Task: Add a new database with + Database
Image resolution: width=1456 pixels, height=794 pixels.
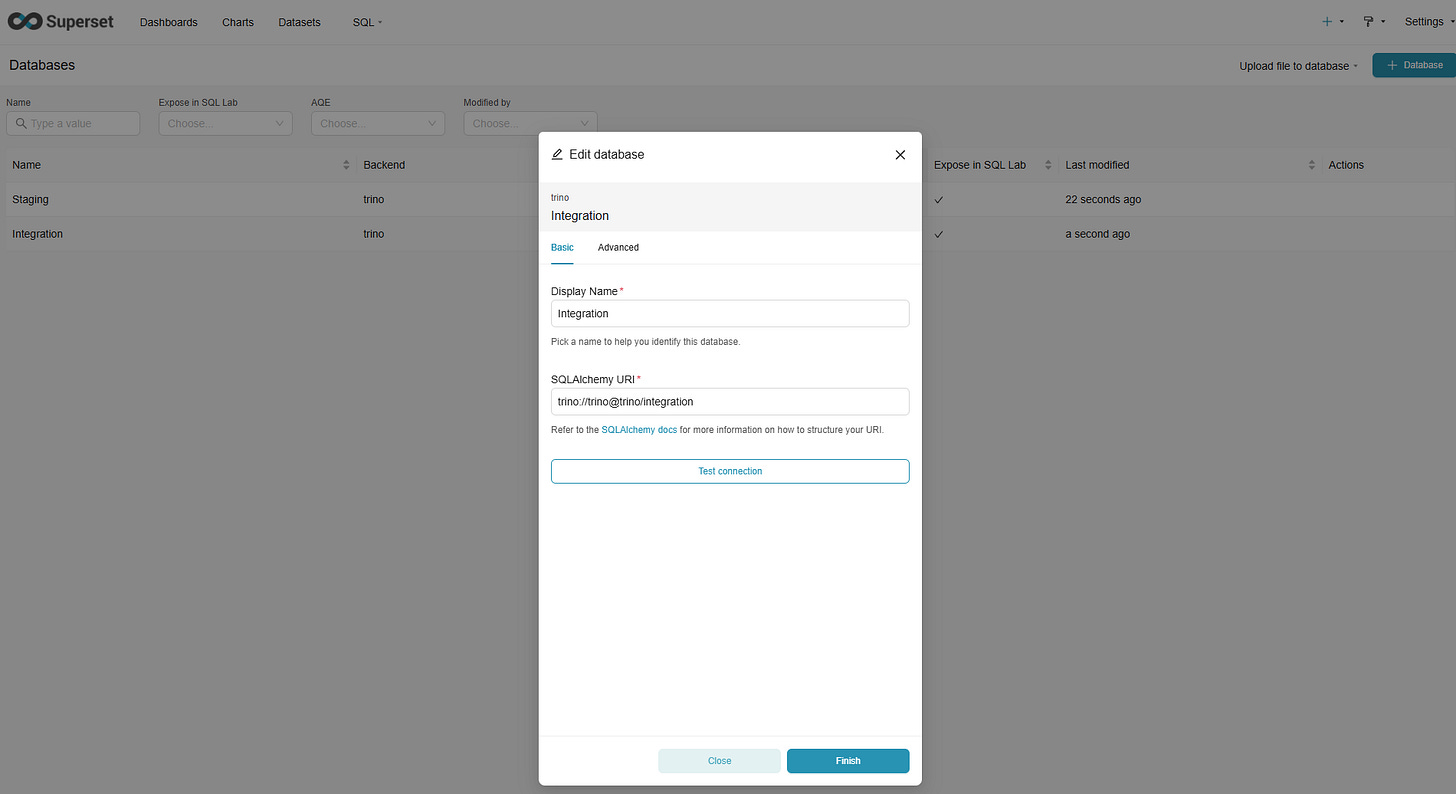Action: click(1414, 65)
